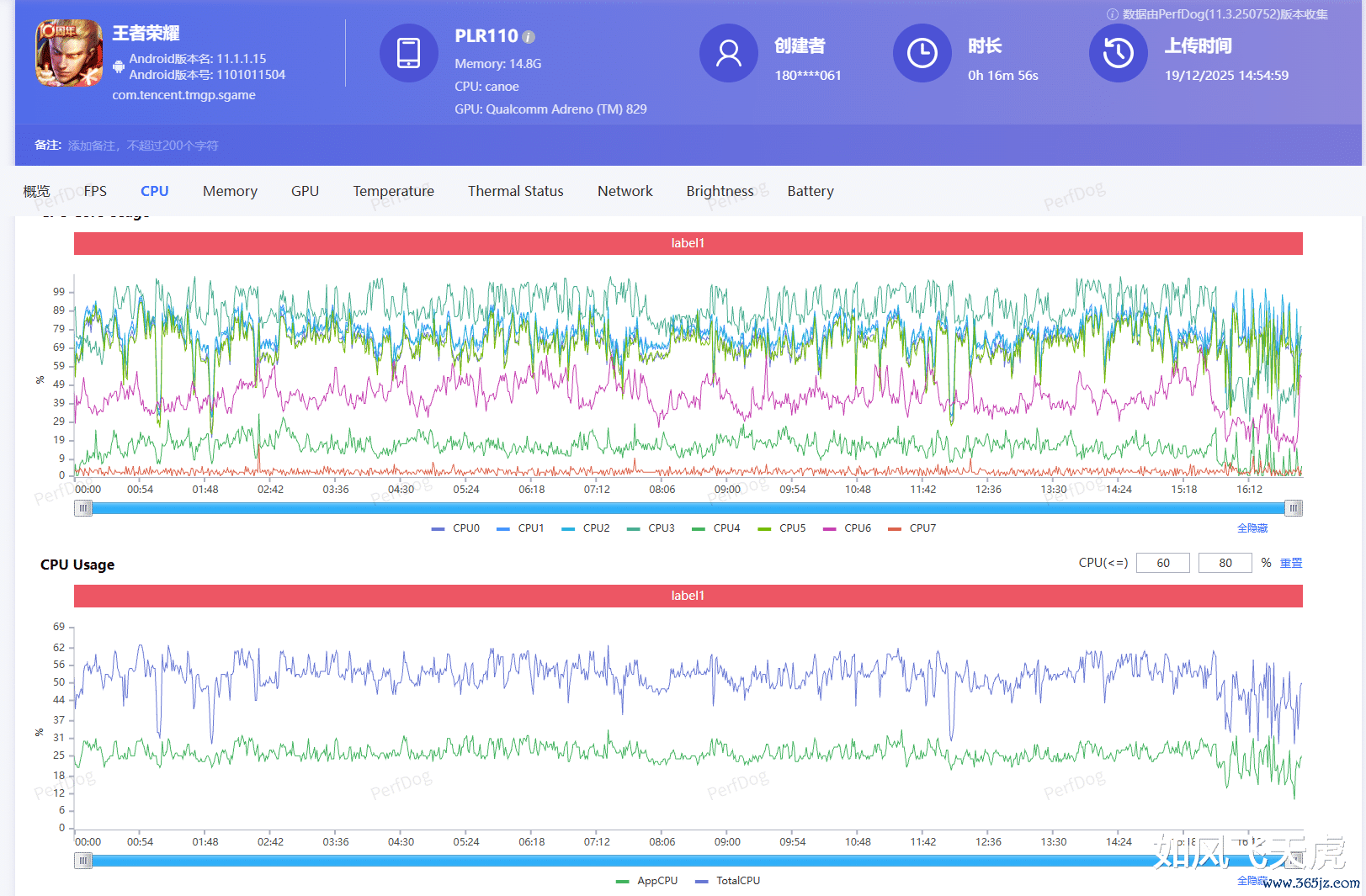Click the creator user profile icon
The width and height of the screenshot is (1366, 896).
click(728, 53)
